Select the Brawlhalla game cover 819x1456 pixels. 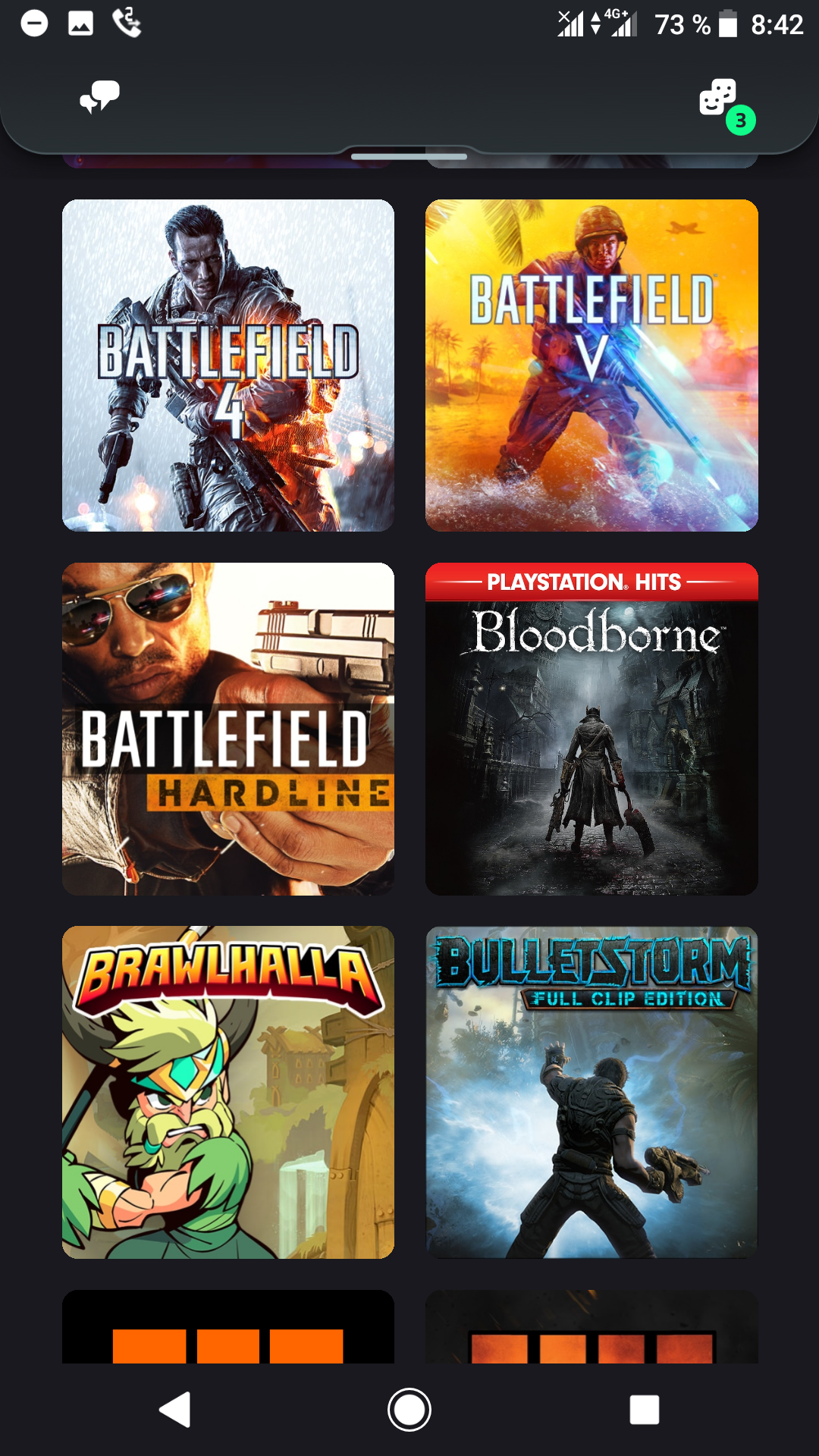(228, 1092)
